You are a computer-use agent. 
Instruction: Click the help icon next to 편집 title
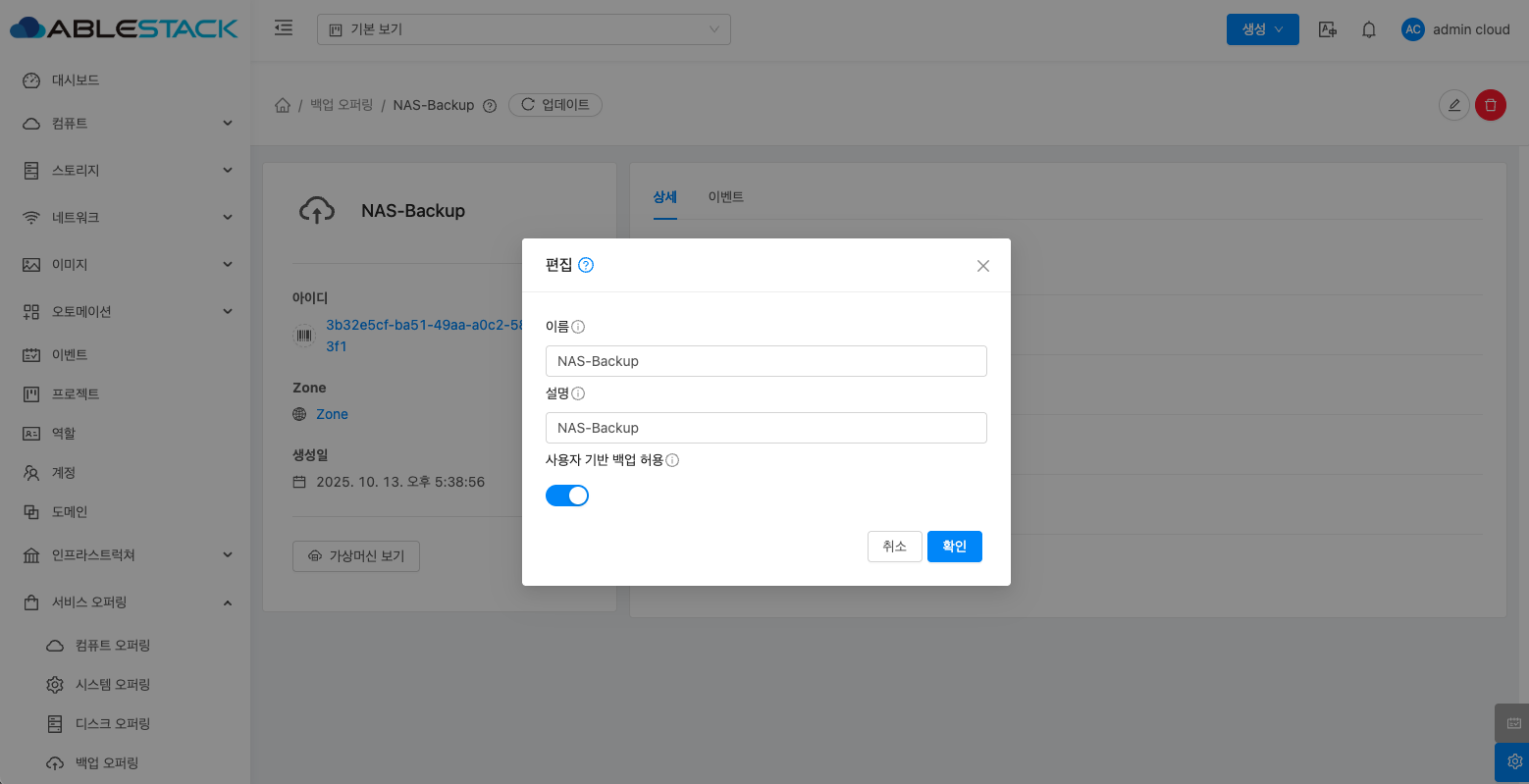586,265
